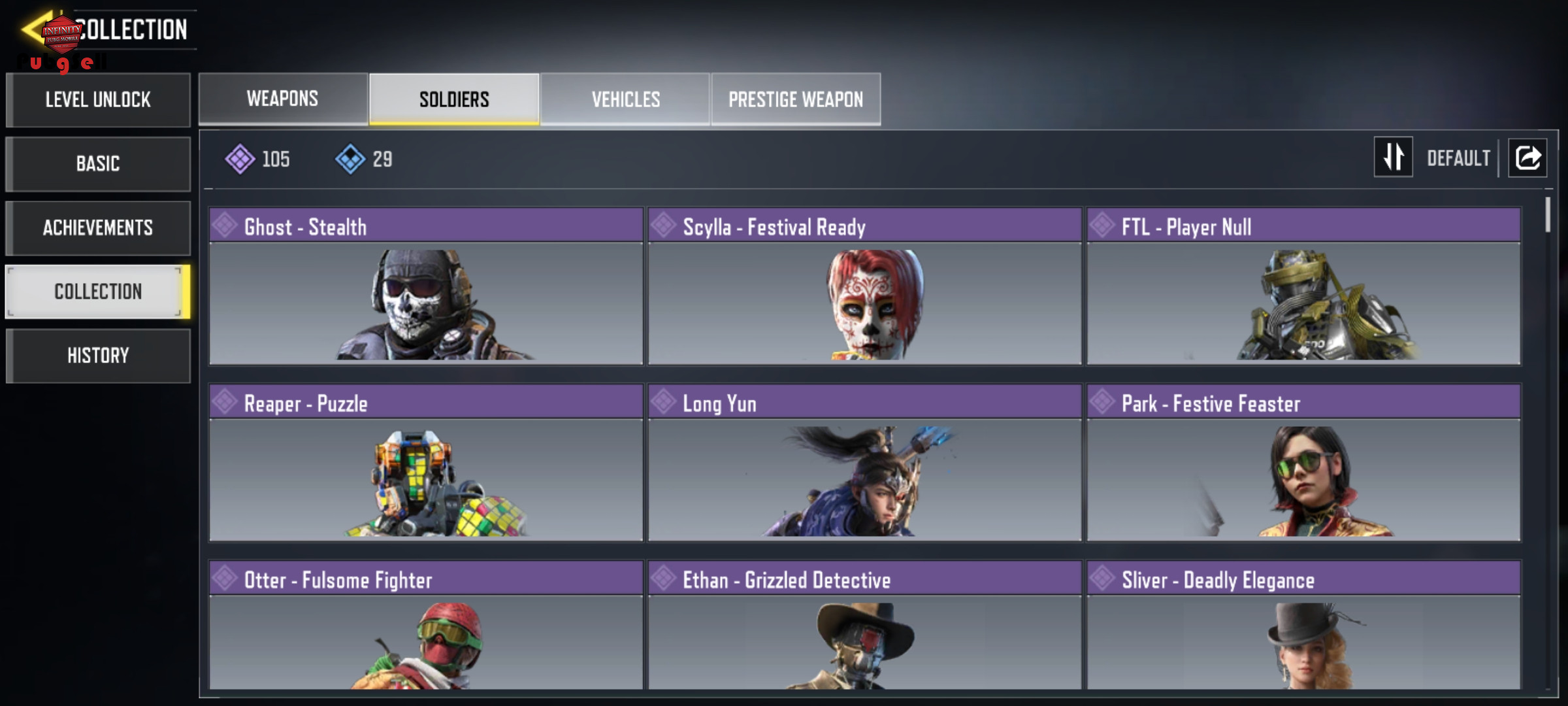Click the vertical scrollbar on the right
The image size is (1568, 706).
pos(1548,214)
